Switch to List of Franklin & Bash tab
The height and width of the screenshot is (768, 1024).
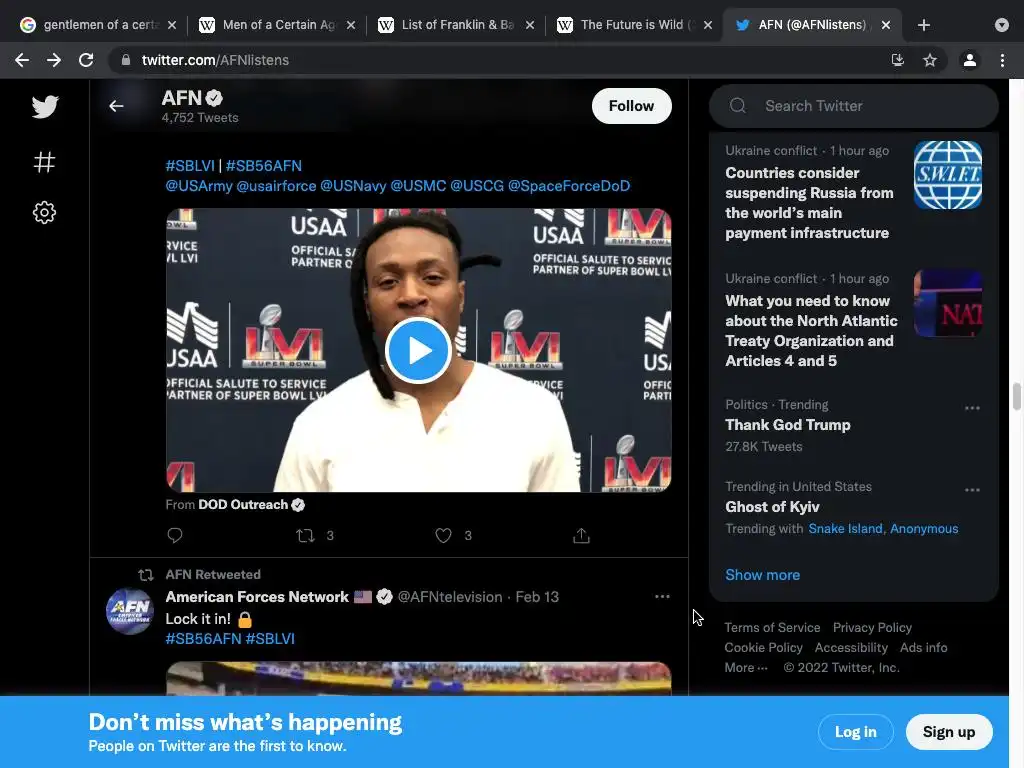(457, 25)
